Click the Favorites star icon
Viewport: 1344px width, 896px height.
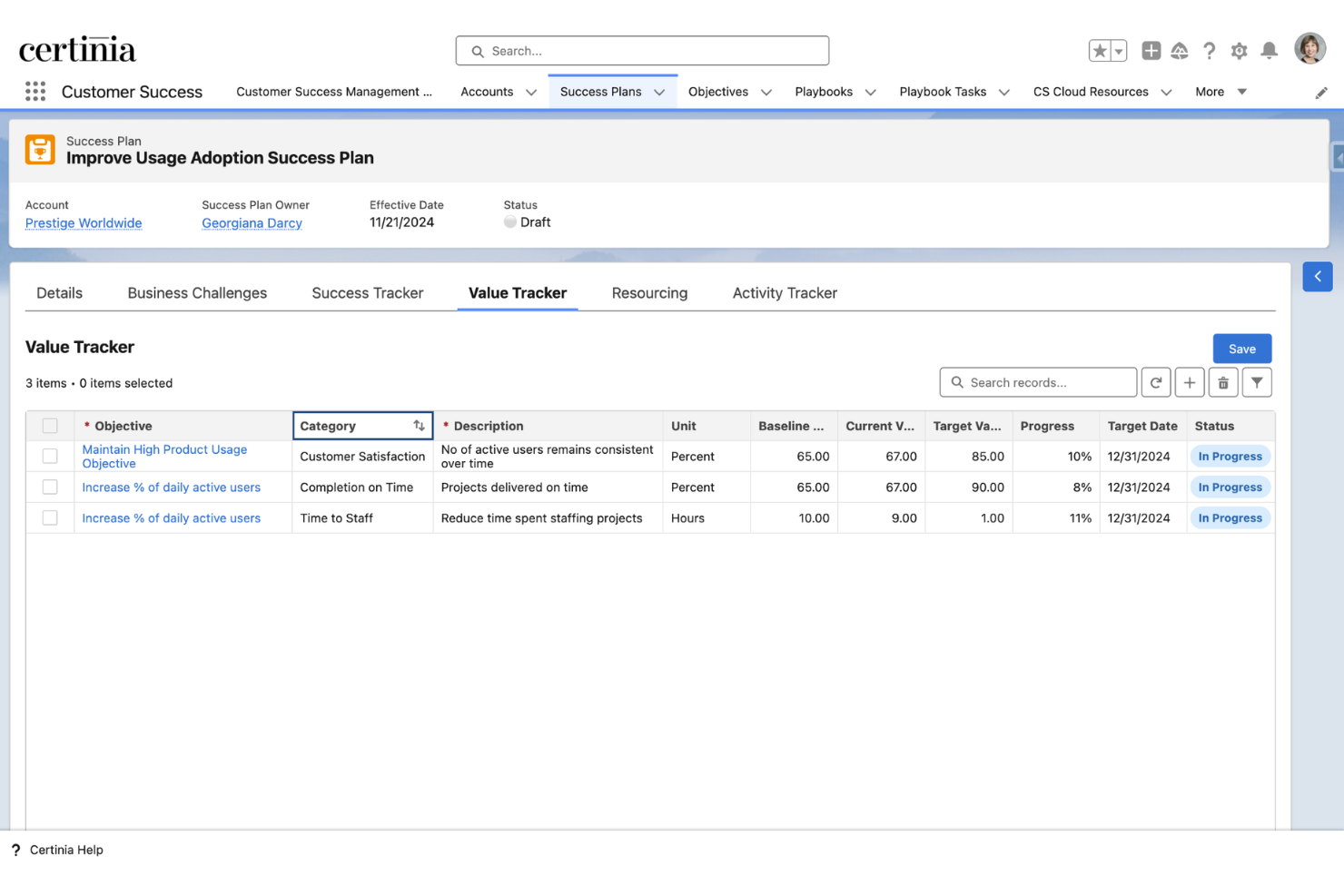1100,51
